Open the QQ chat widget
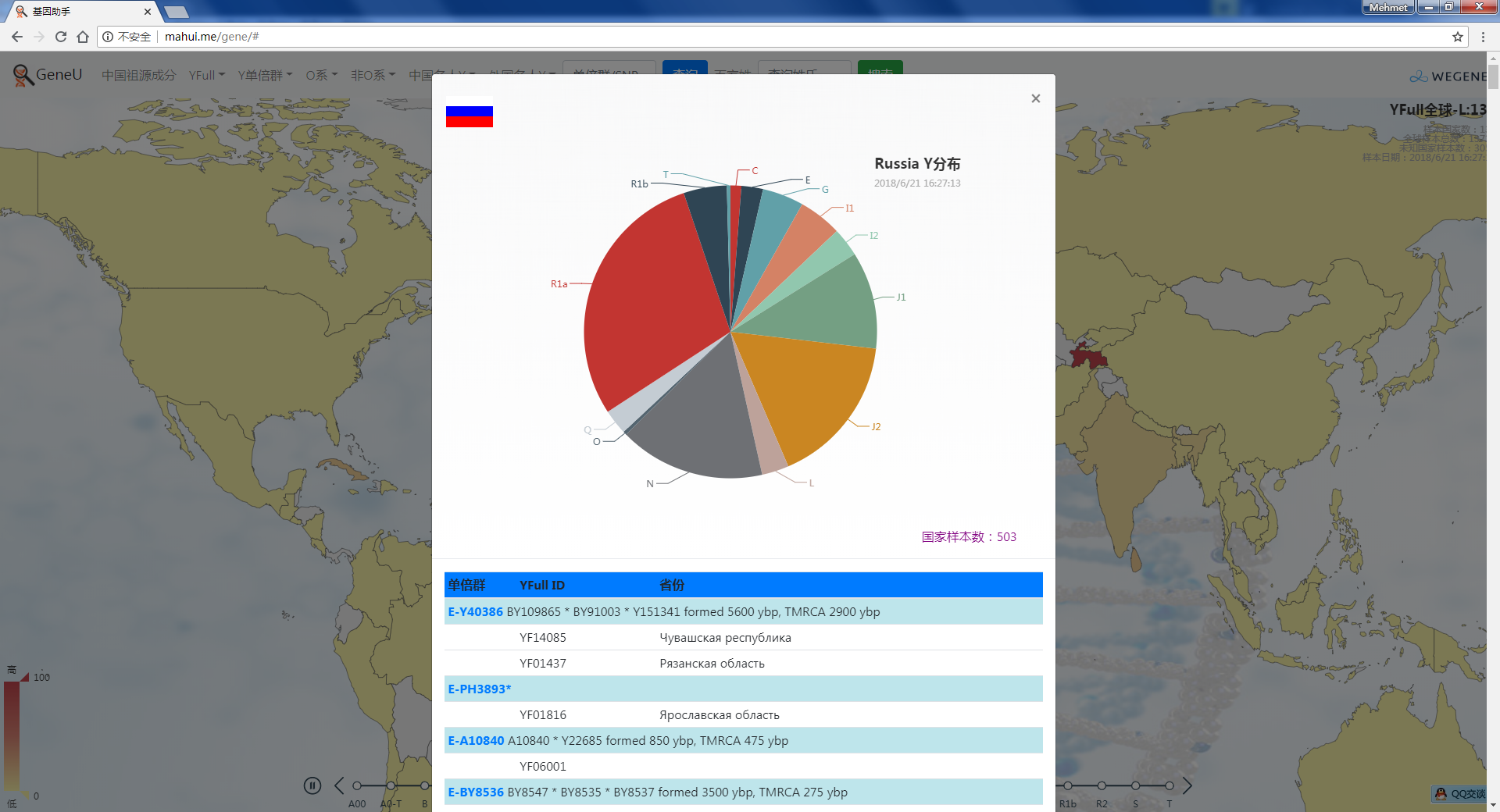This screenshot has height=812, width=1500. click(x=1459, y=793)
